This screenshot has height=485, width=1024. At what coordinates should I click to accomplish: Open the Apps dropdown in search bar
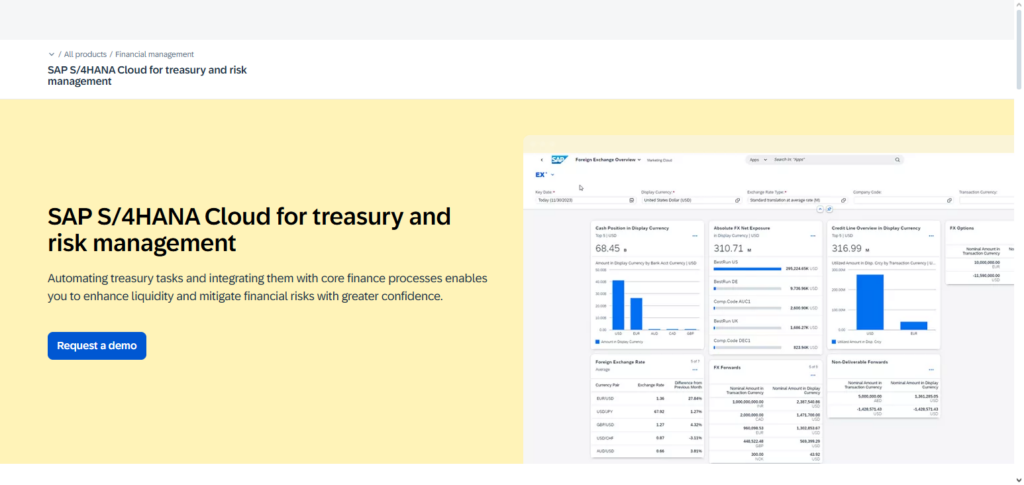pos(758,159)
